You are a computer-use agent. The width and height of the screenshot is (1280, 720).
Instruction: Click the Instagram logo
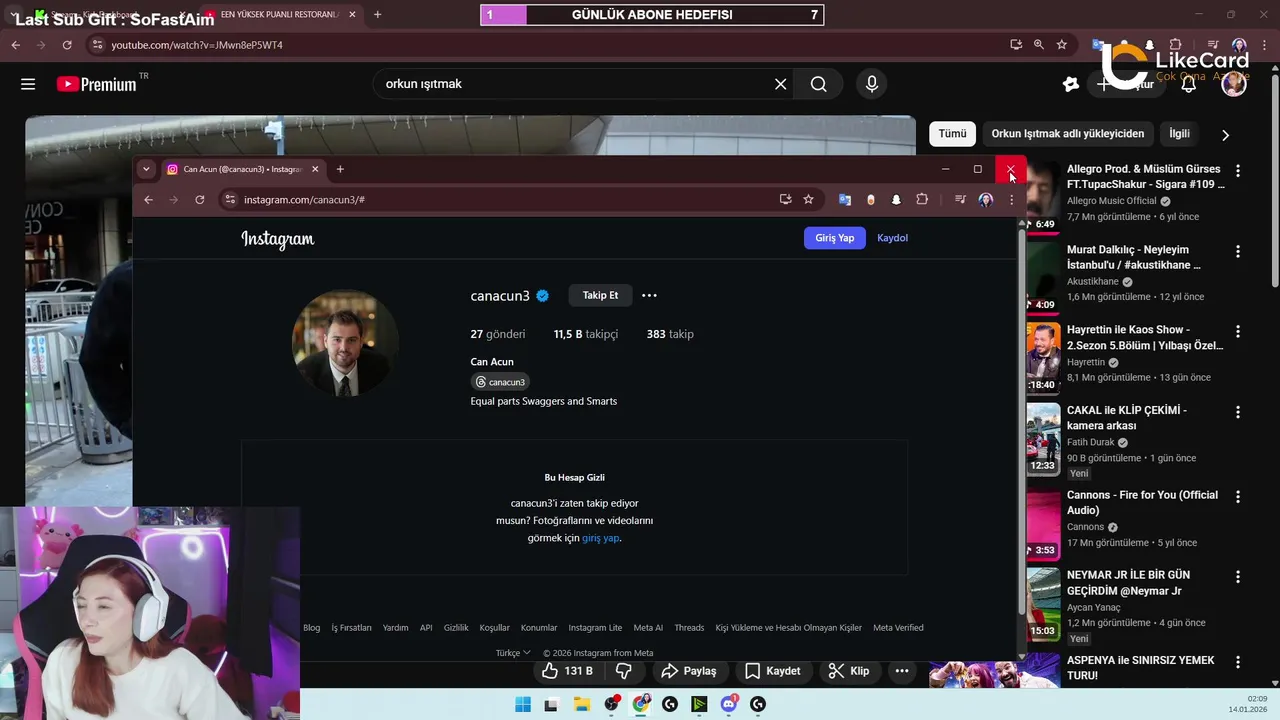[277, 239]
